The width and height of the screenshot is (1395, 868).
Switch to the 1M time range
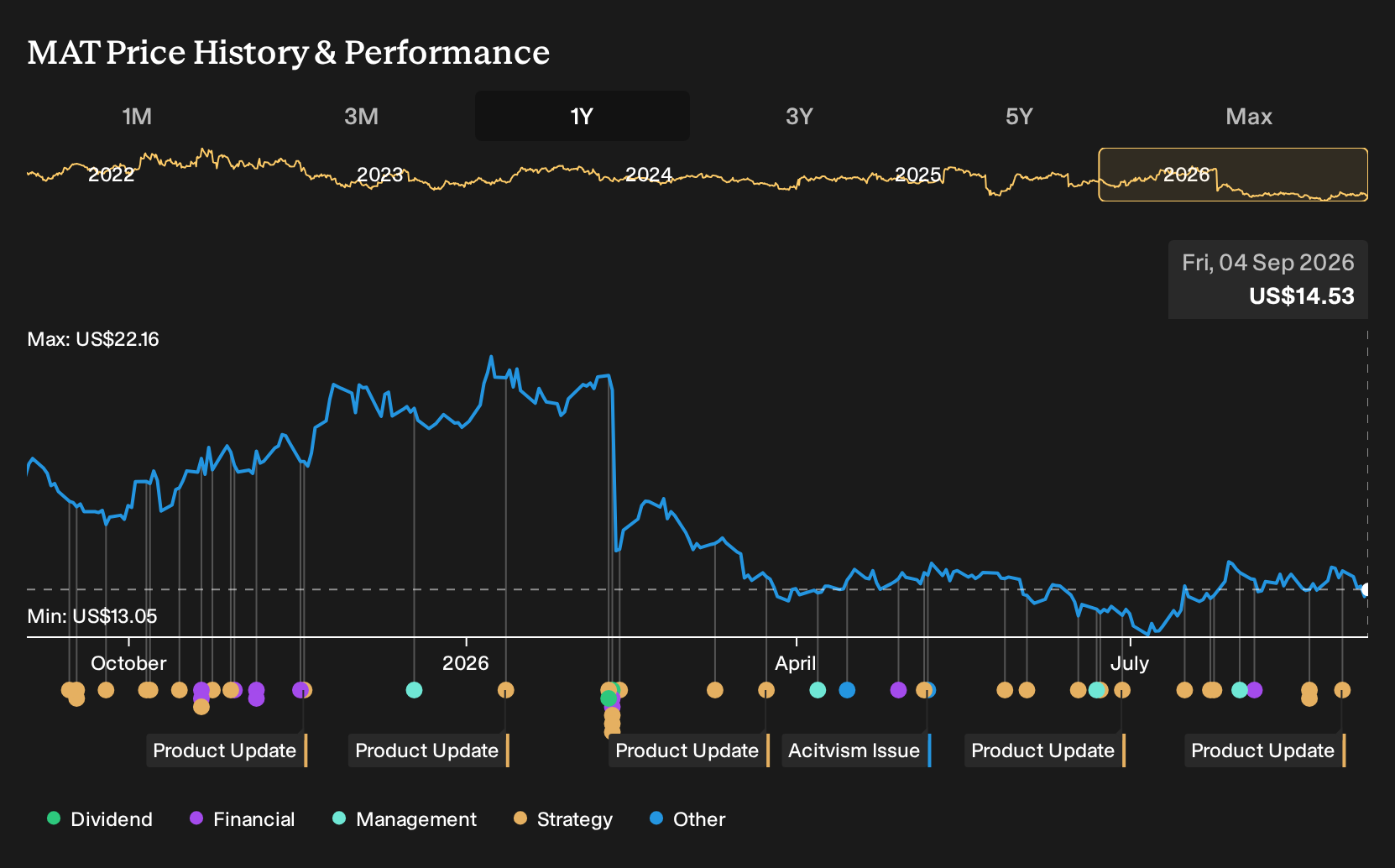pos(137,116)
